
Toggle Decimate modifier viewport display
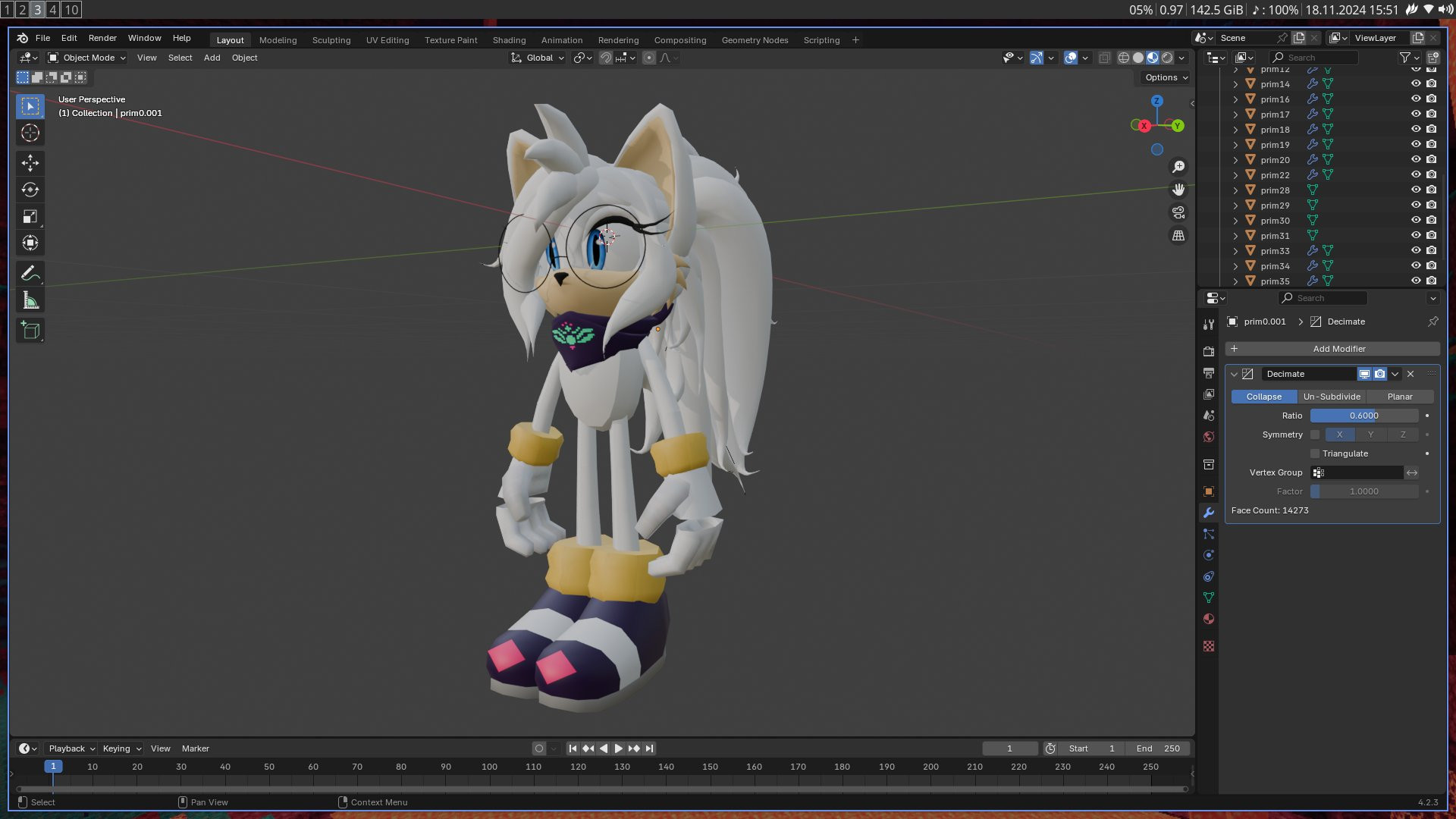pos(1364,374)
